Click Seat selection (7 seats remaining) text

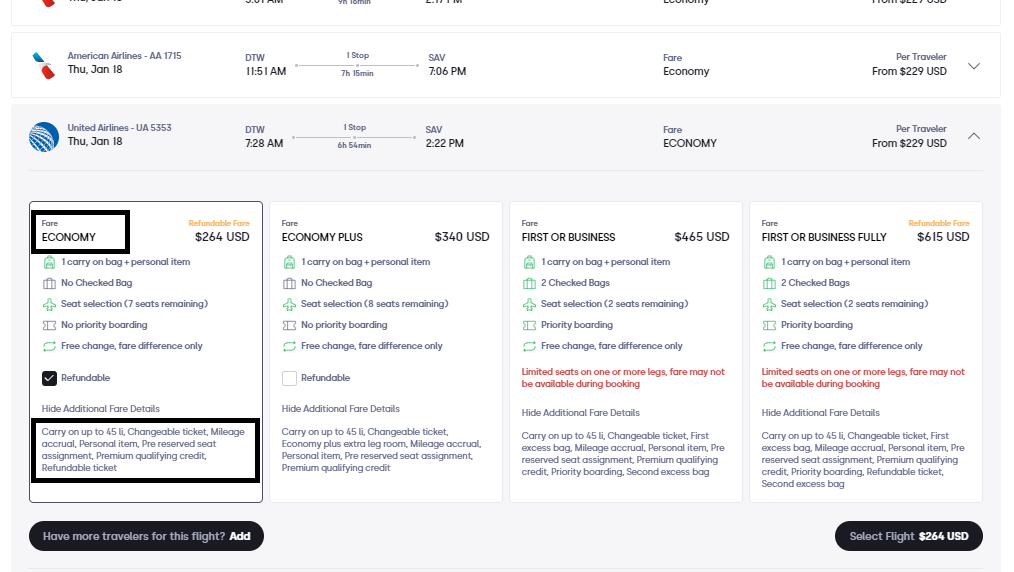tap(135, 304)
